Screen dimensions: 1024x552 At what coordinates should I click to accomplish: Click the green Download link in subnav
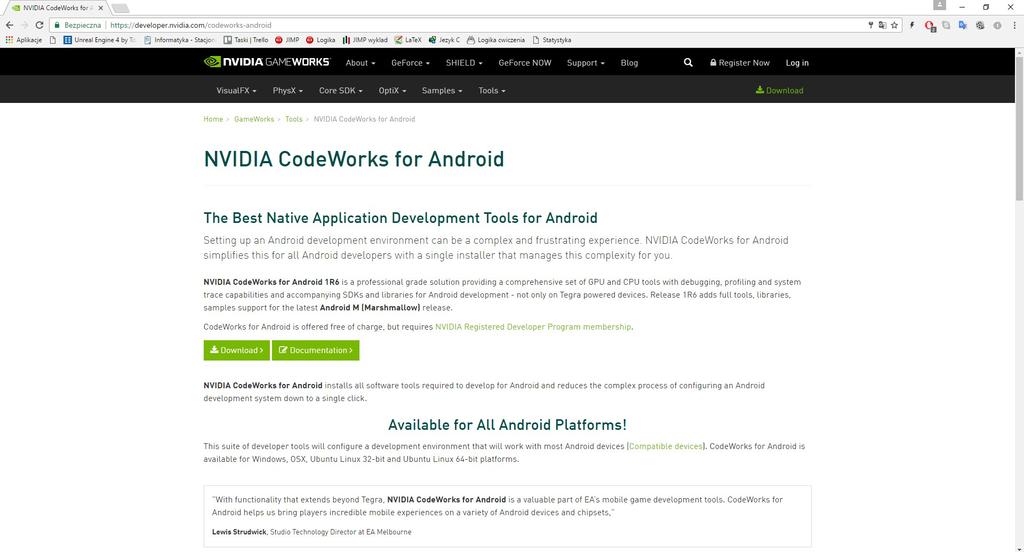(x=780, y=91)
